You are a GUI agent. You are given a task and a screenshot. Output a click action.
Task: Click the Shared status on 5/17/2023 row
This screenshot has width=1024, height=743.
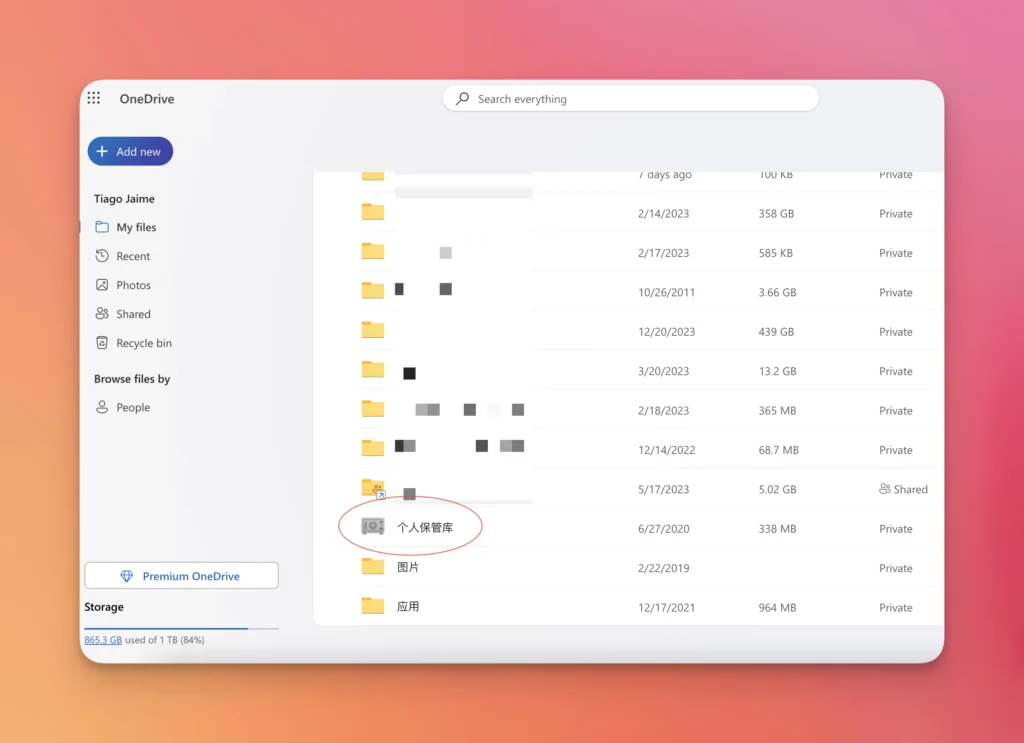pyautogui.click(x=903, y=489)
